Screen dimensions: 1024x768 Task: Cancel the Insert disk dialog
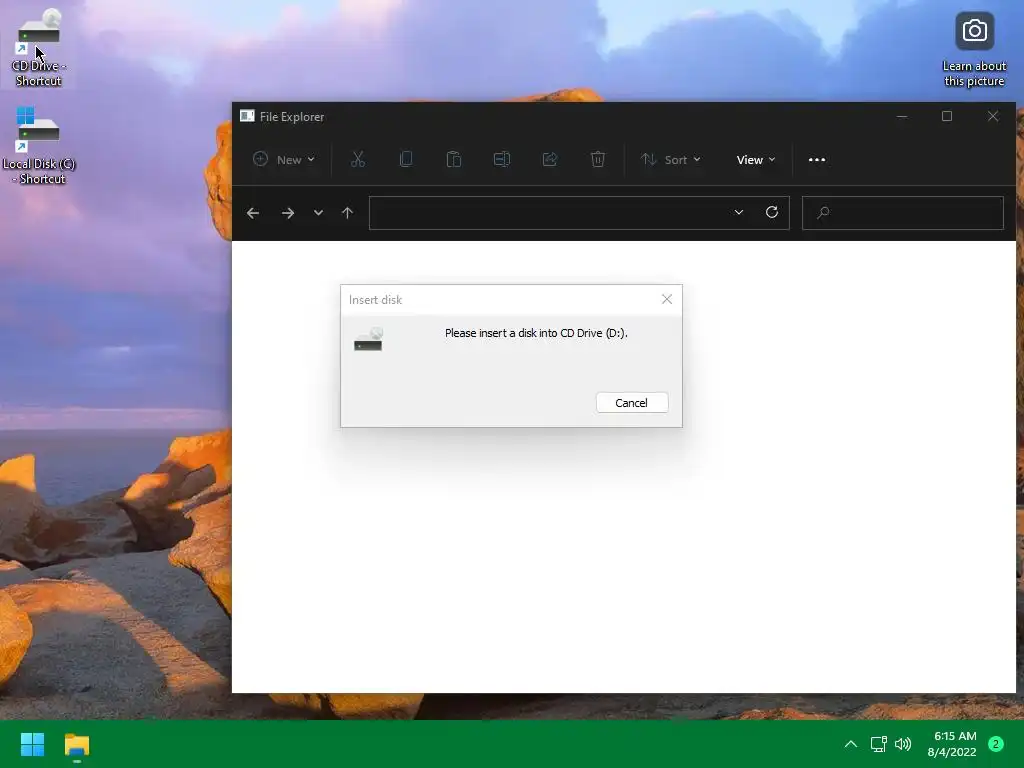point(632,403)
